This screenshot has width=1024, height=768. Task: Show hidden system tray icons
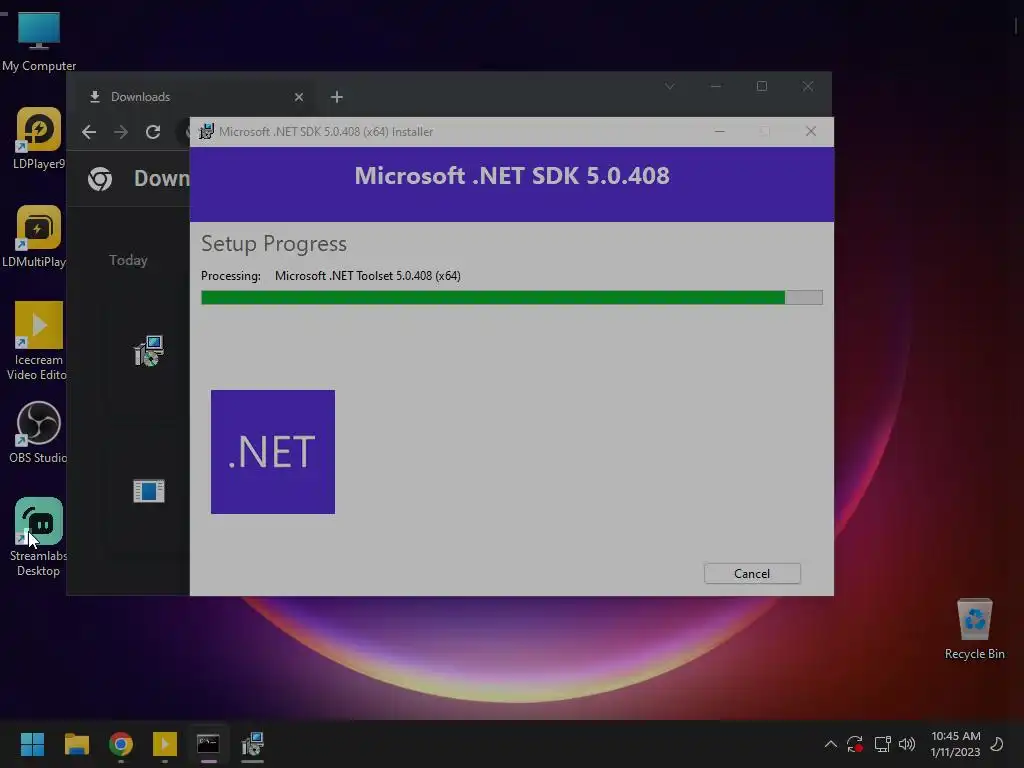(x=830, y=744)
